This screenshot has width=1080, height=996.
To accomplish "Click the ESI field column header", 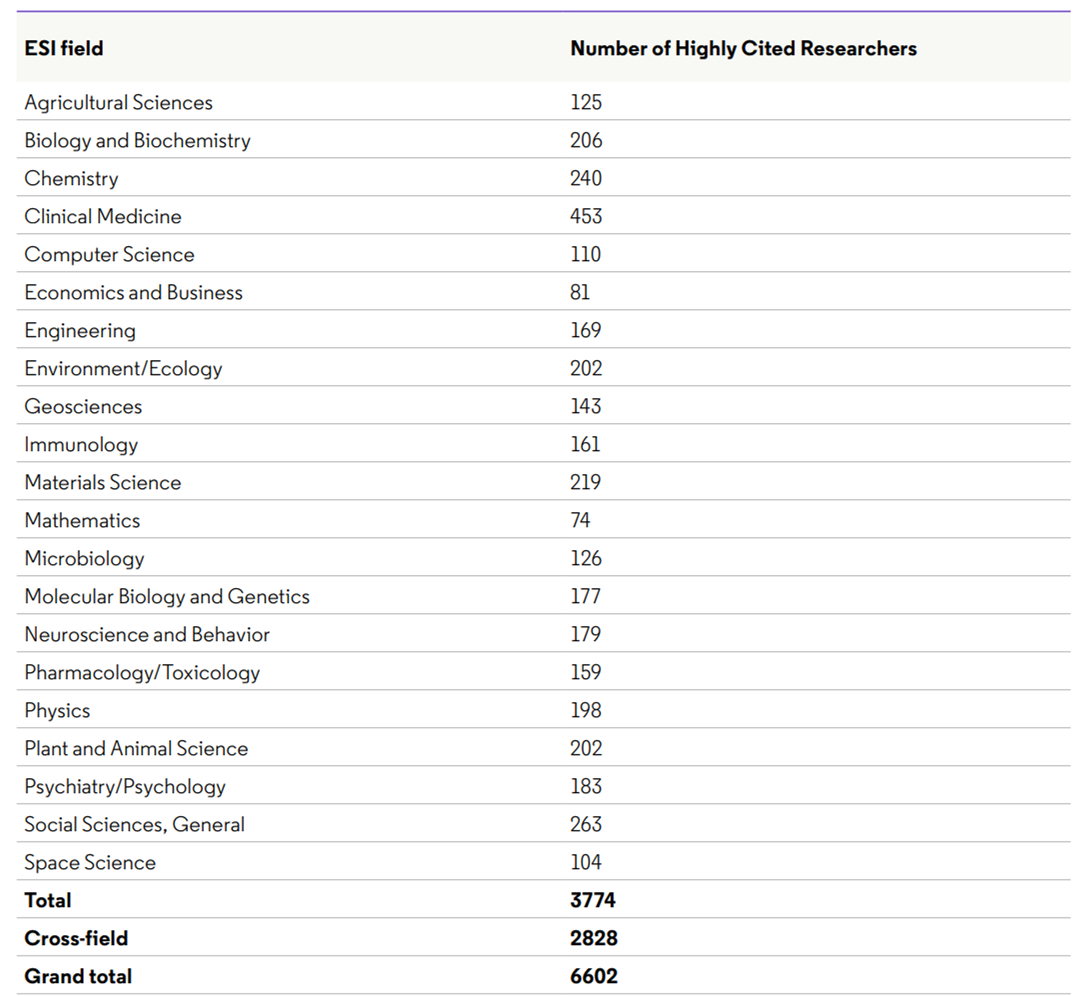I will tap(64, 48).
